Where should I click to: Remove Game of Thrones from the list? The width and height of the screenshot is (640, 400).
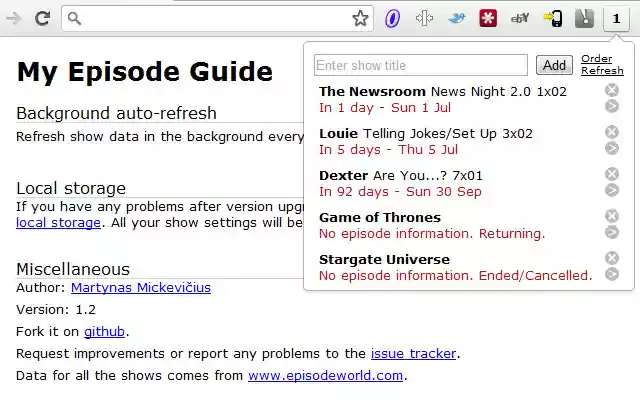[611, 216]
